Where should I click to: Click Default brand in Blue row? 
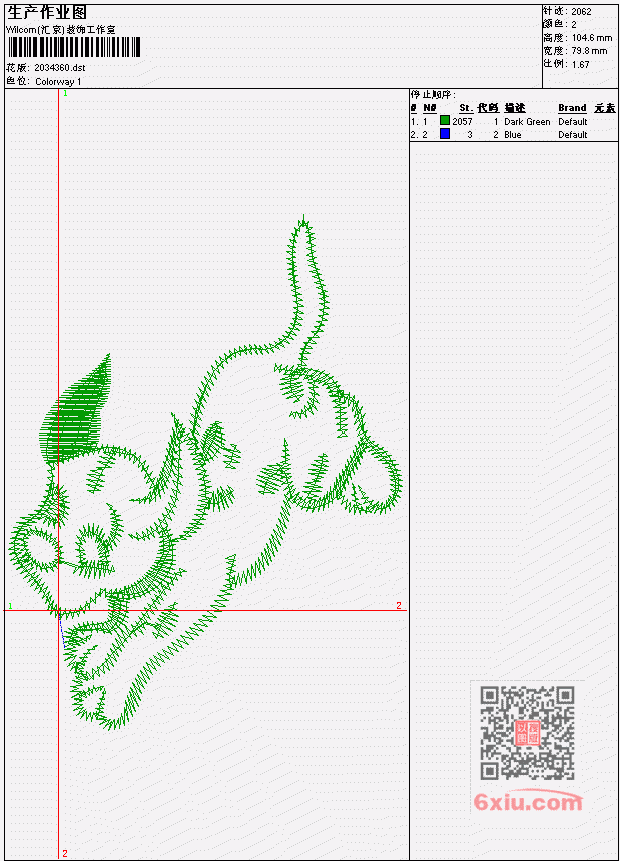pos(573,135)
